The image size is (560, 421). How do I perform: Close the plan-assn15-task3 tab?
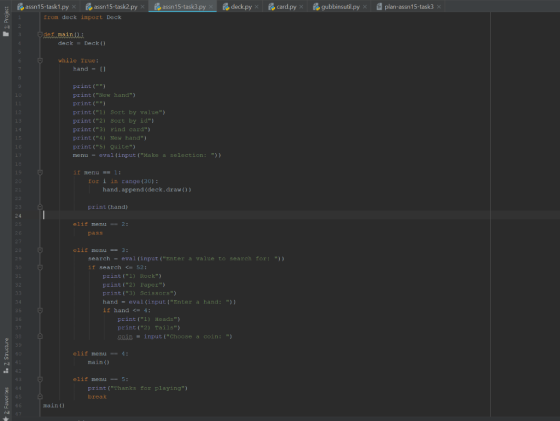[439, 7]
